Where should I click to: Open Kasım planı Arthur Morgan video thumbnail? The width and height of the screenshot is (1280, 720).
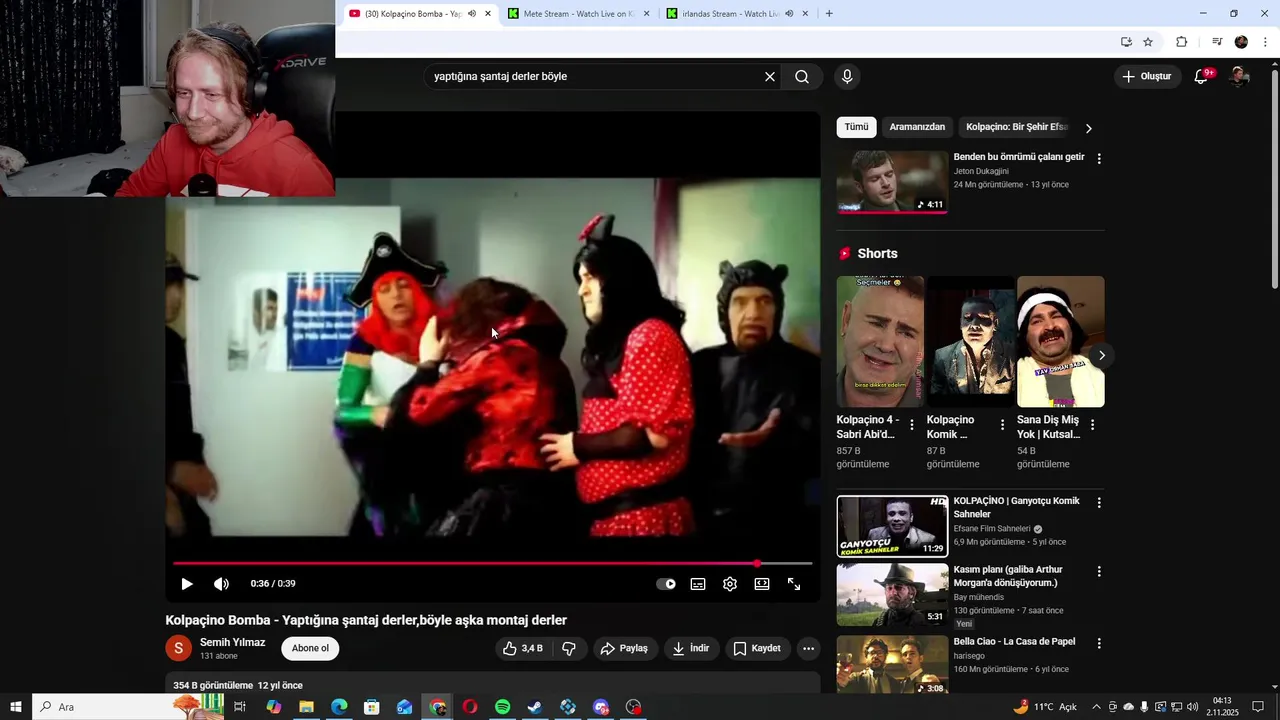point(892,594)
